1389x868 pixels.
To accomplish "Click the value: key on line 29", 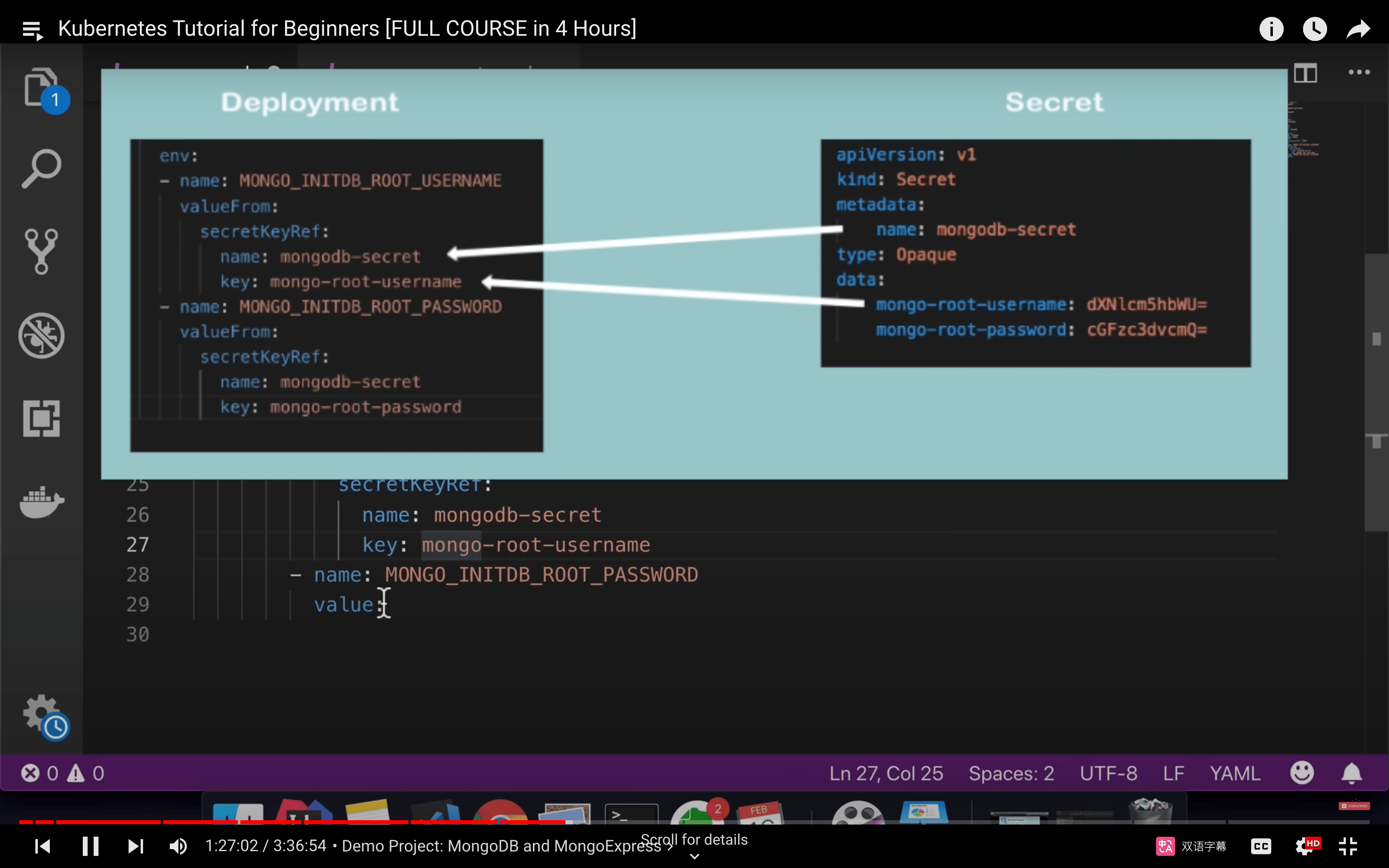I will pyautogui.click(x=349, y=605).
